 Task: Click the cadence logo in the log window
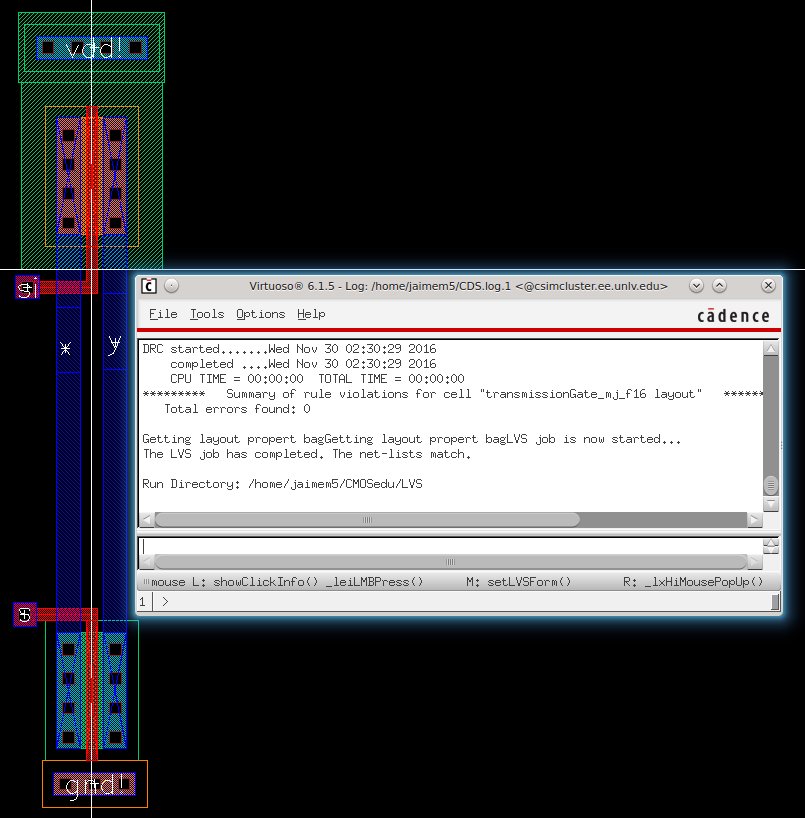pos(733,316)
